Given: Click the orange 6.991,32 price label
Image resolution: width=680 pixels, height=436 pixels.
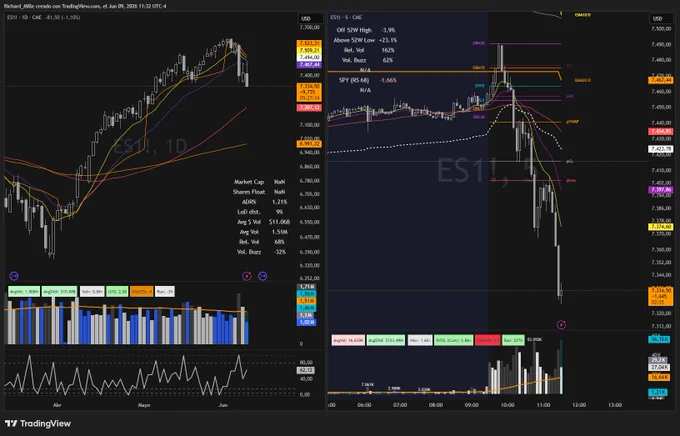Looking at the screenshot, I should 309,144.
